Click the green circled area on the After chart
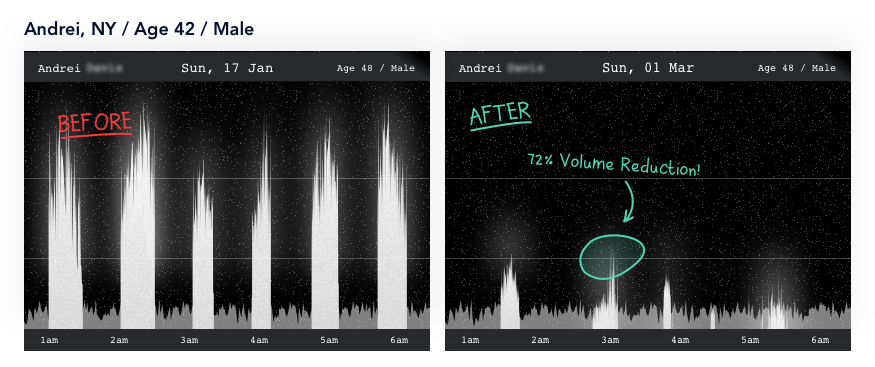The height and width of the screenshot is (367, 875). tap(612, 257)
